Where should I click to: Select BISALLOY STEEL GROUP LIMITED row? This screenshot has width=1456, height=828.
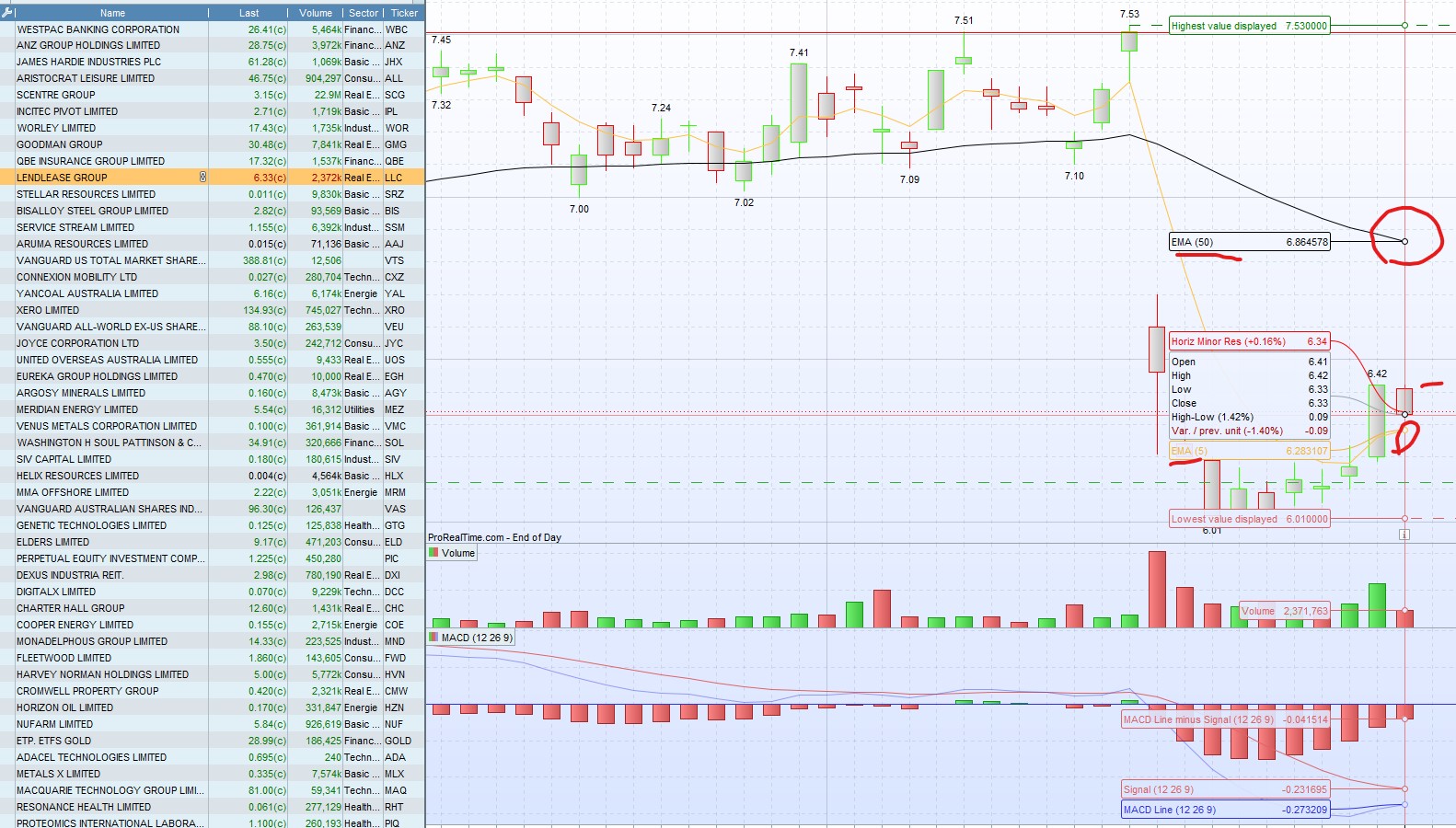[212, 211]
